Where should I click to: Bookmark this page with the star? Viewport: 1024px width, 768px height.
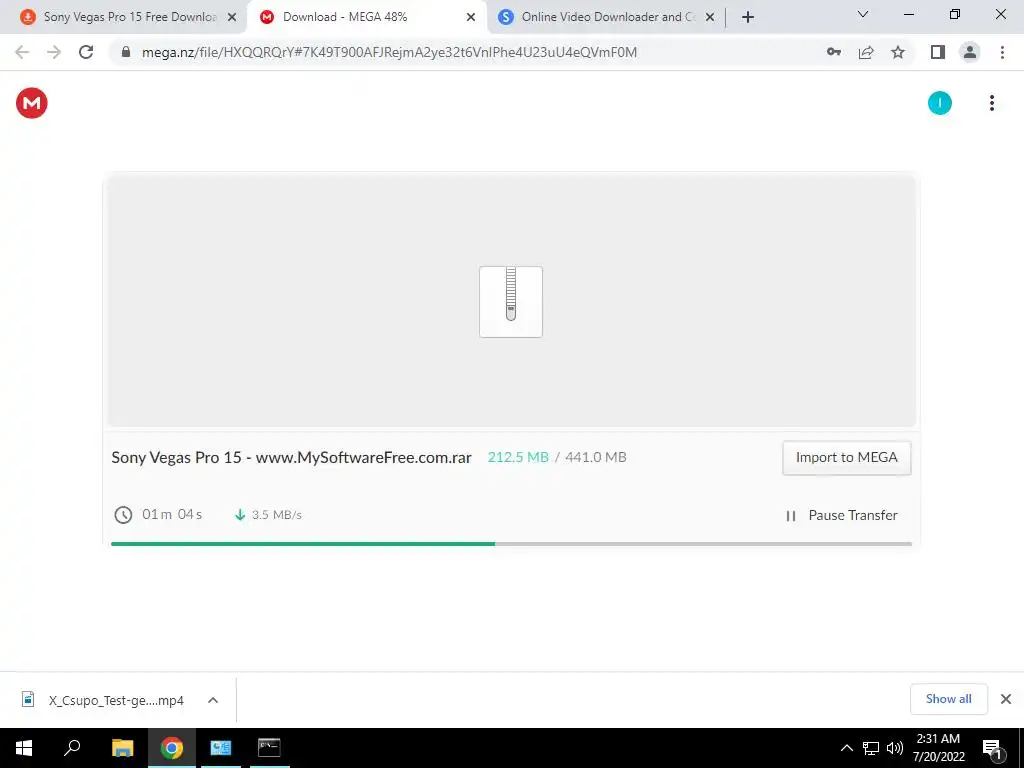point(898,52)
